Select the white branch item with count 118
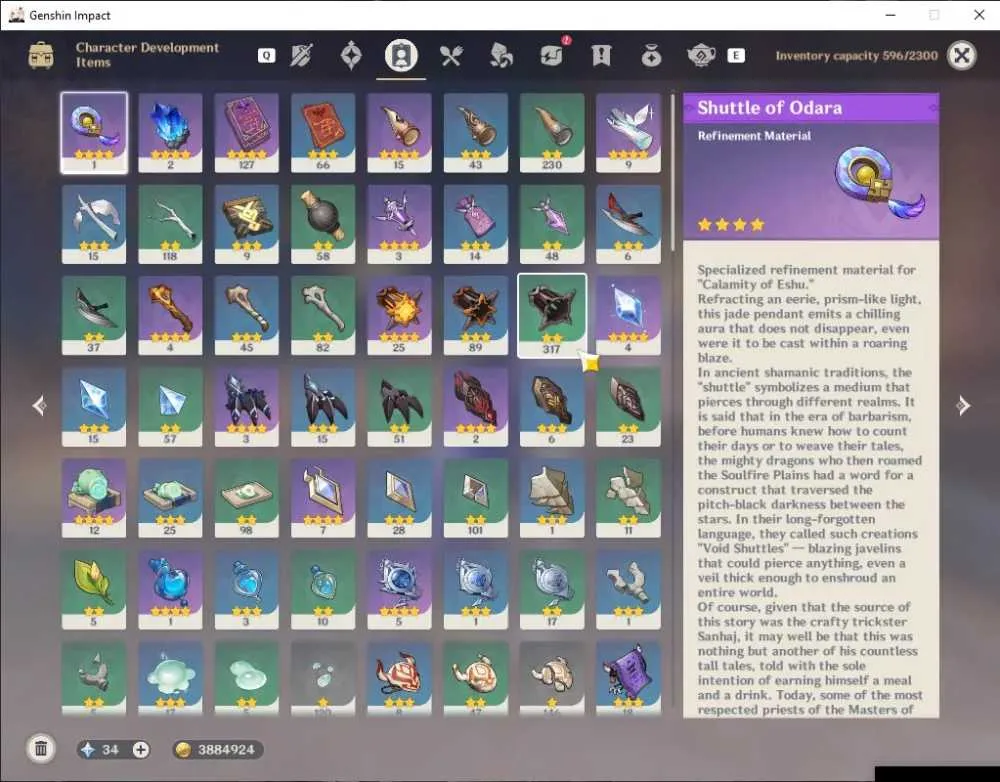 [x=170, y=225]
